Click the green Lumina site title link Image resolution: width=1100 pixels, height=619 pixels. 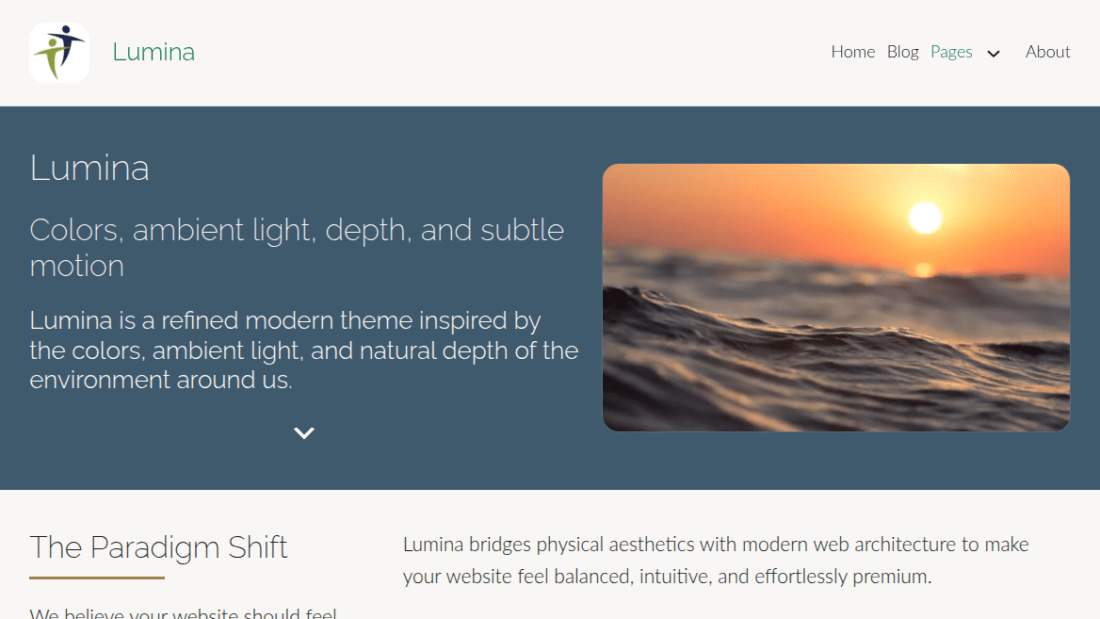pos(154,52)
